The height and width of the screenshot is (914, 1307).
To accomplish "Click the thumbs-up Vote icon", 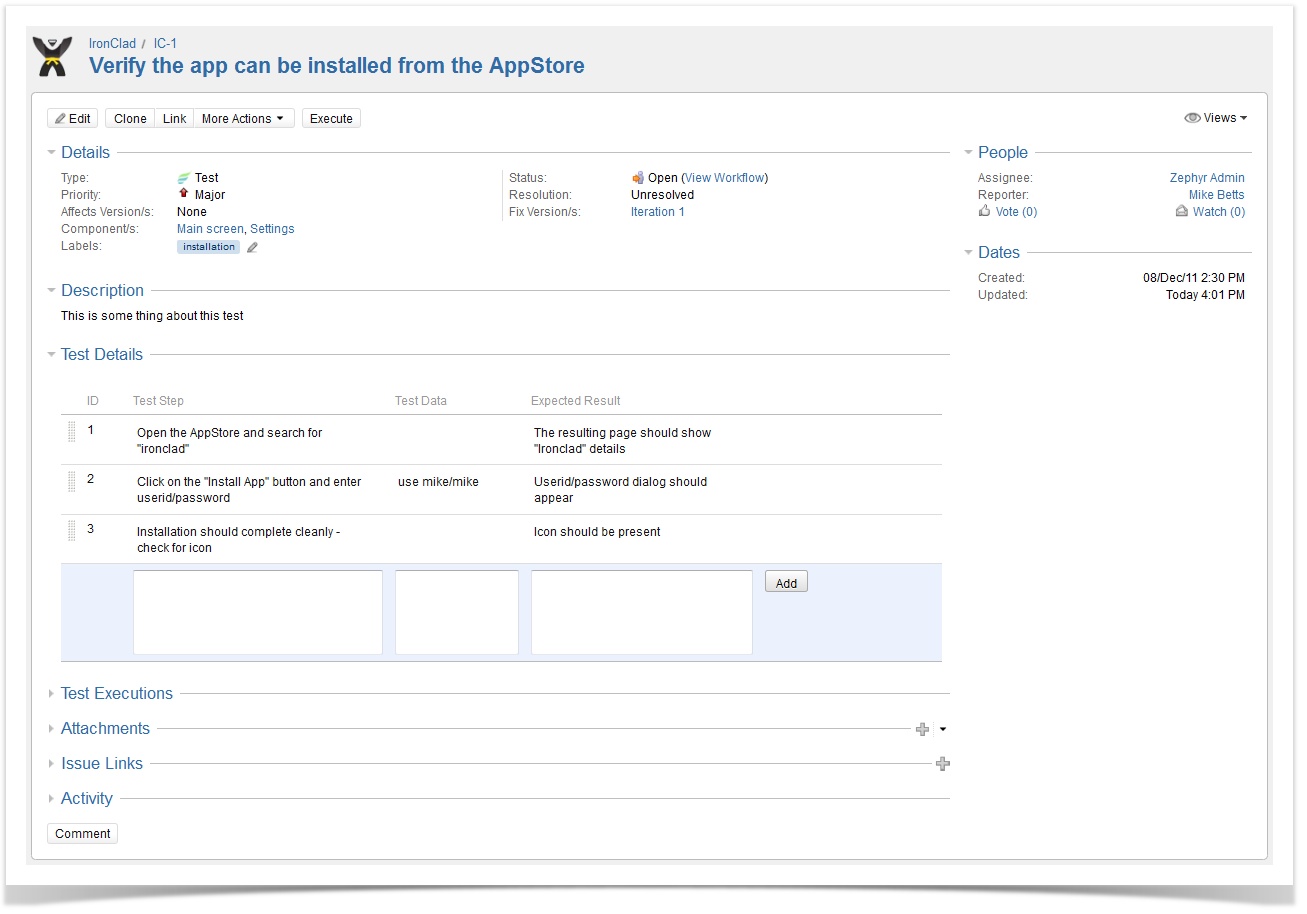I will [984, 211].
